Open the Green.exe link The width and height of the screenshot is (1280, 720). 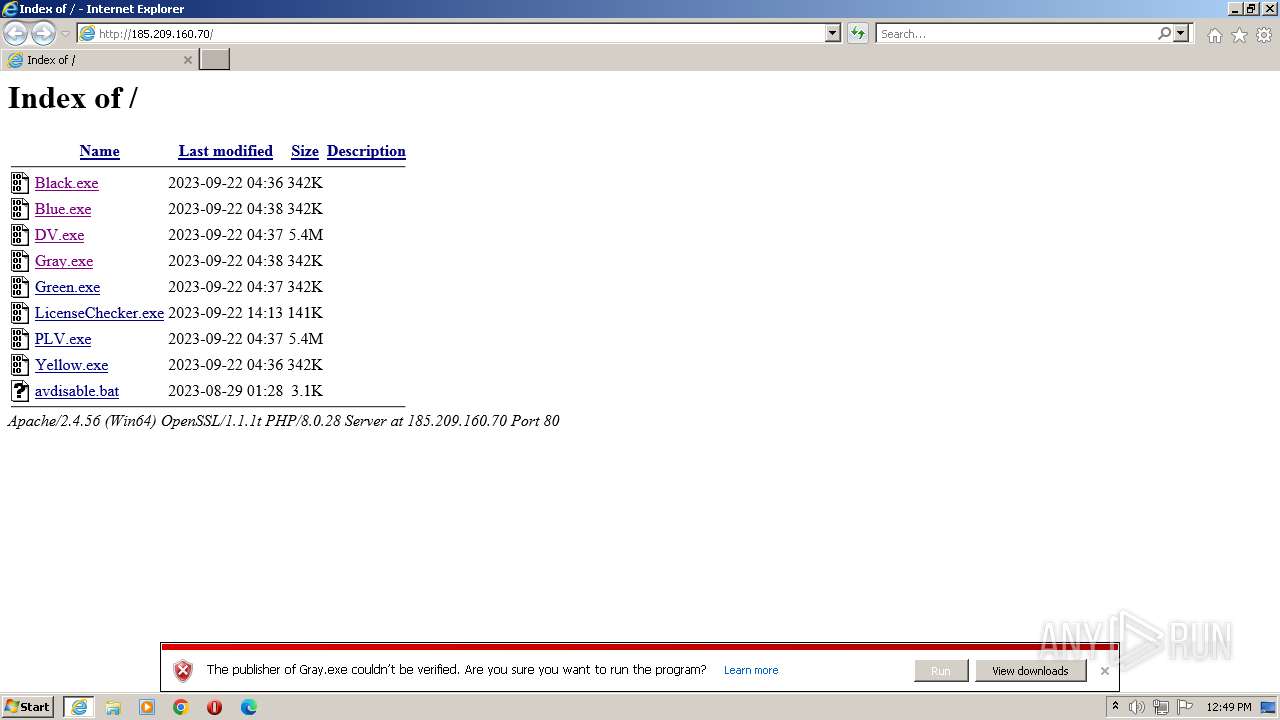(x=67, y=287)
